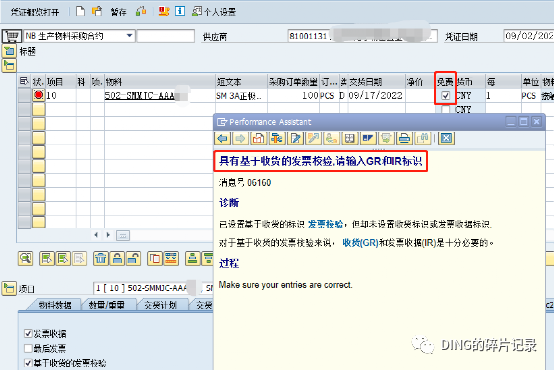Click the open padlock unblock icon
Viewport: 554px width, 370px height.
134,259
